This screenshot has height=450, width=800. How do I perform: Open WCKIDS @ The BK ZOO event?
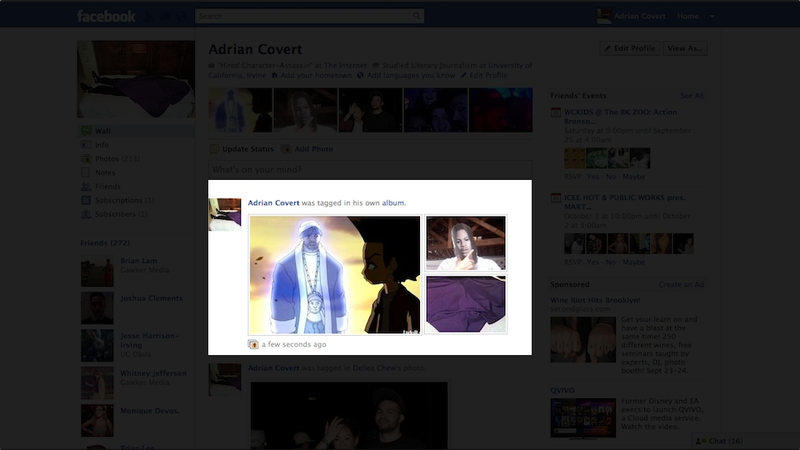click(x=620, y=117)
